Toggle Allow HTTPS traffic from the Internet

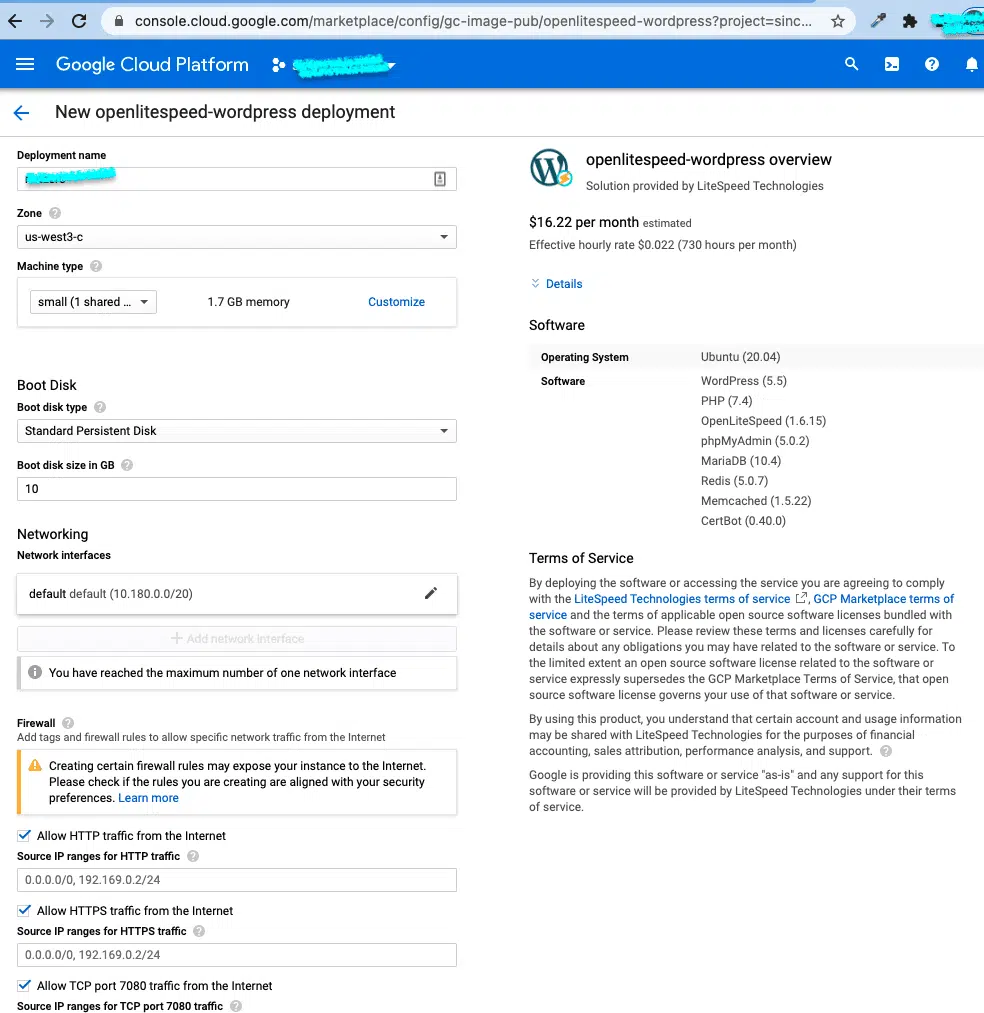point(24,910)
